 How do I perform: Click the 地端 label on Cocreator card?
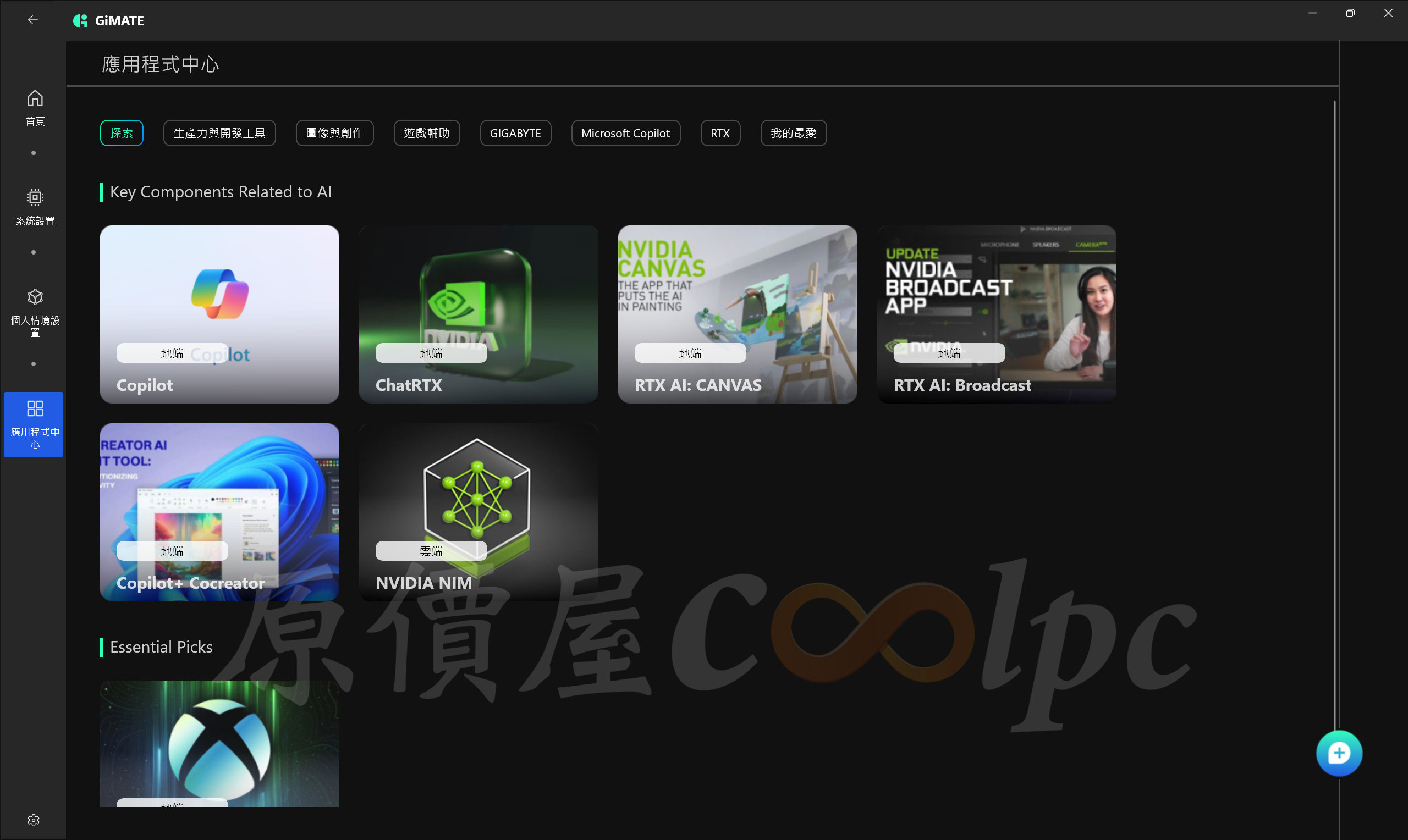tap(172, 551)
